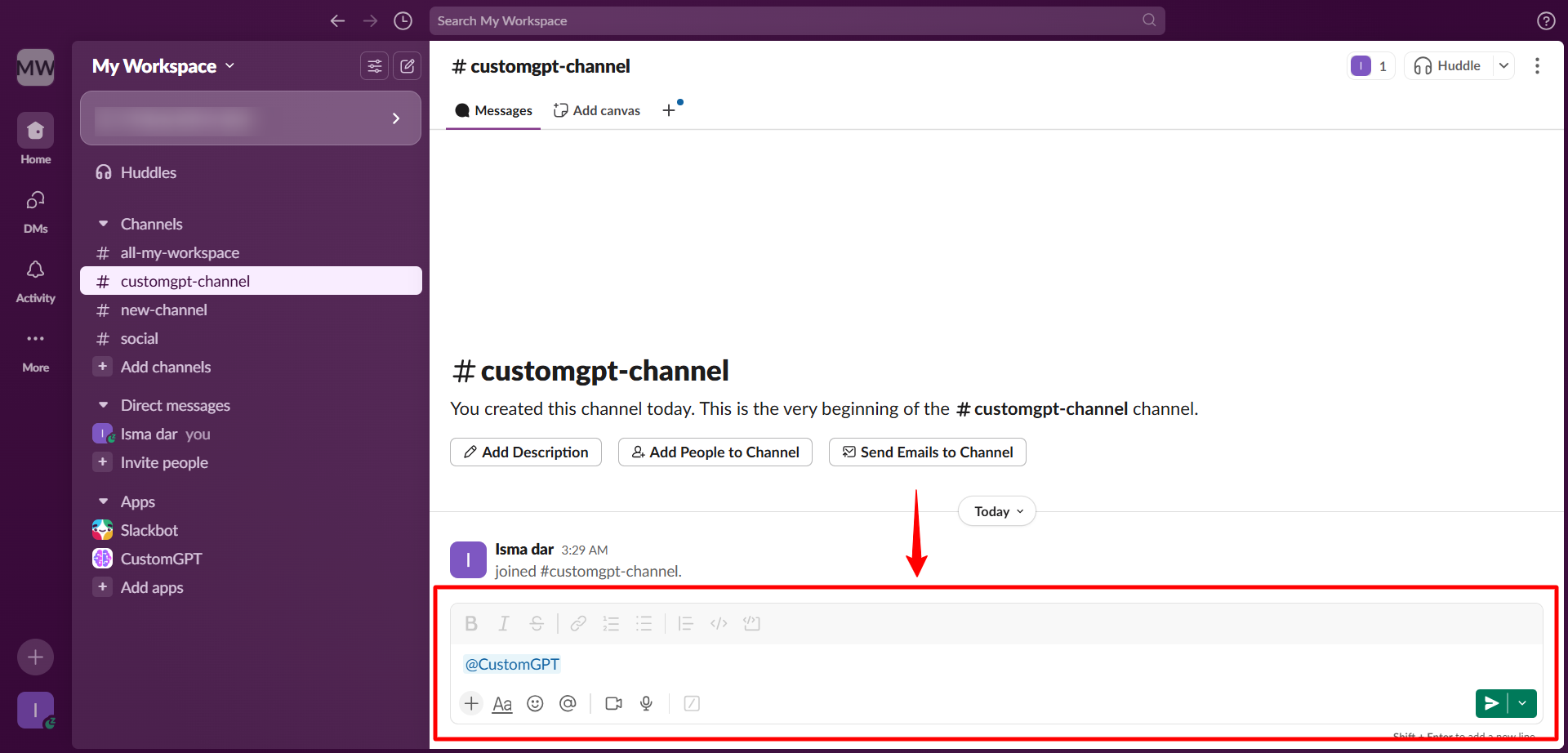Switch to the Messages tab
The image size is (1568, 753).
[x=493, y=110]
